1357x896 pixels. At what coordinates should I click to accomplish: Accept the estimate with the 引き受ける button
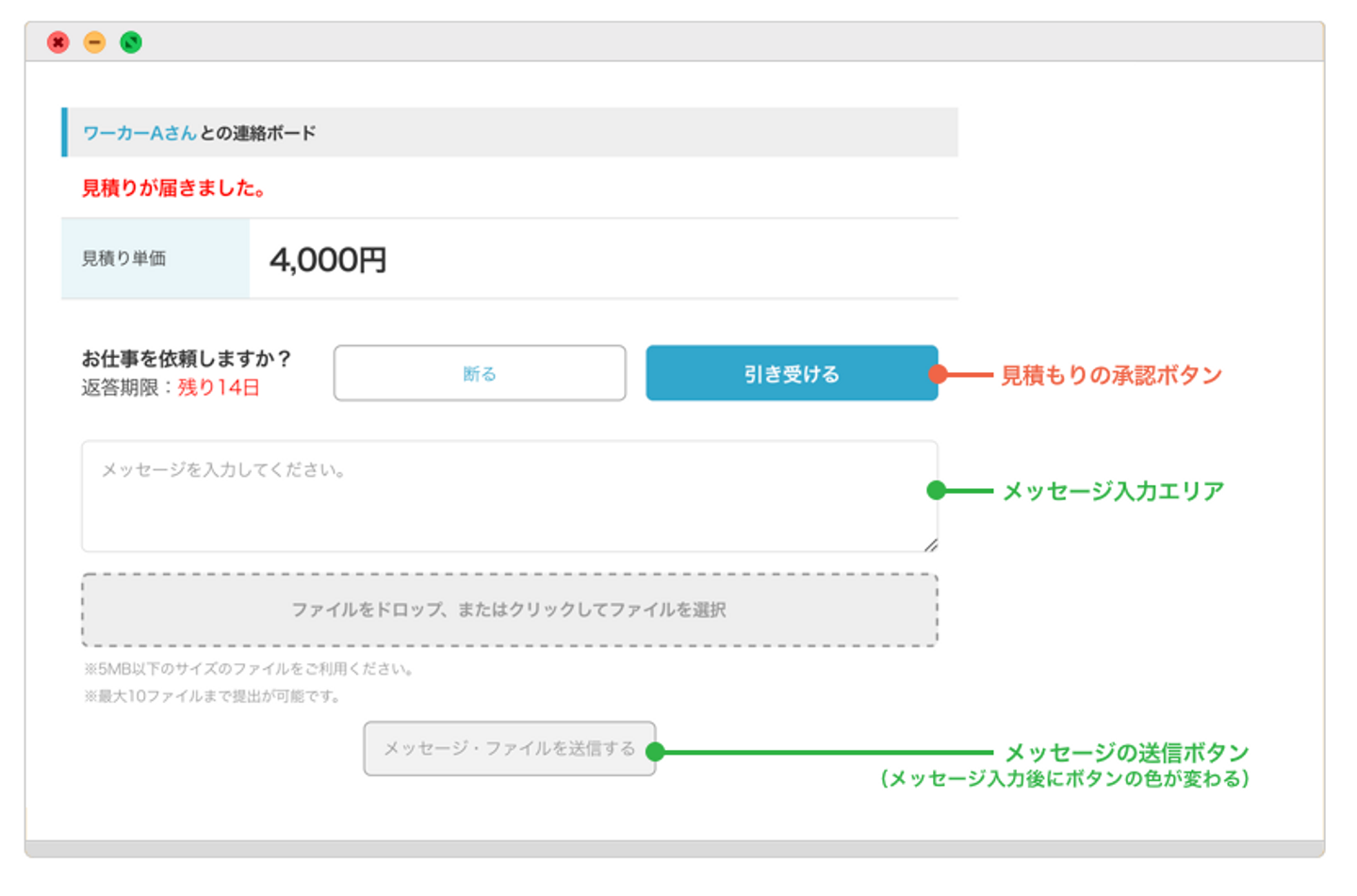[791, 374]
